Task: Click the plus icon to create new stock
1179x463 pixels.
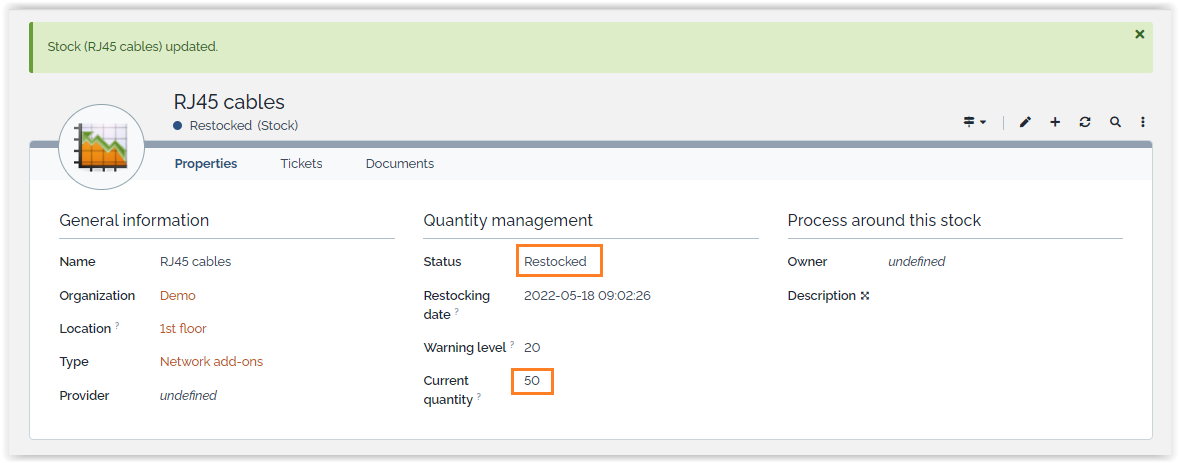Action: pos(1055,122)
